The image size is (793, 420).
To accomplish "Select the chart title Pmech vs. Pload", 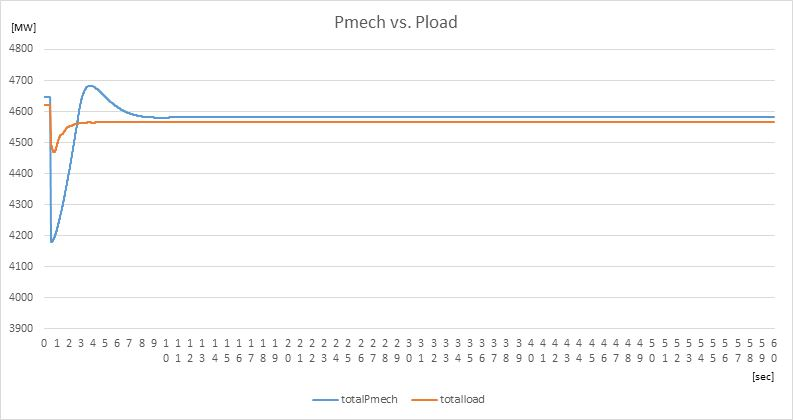I will (396, 22).
